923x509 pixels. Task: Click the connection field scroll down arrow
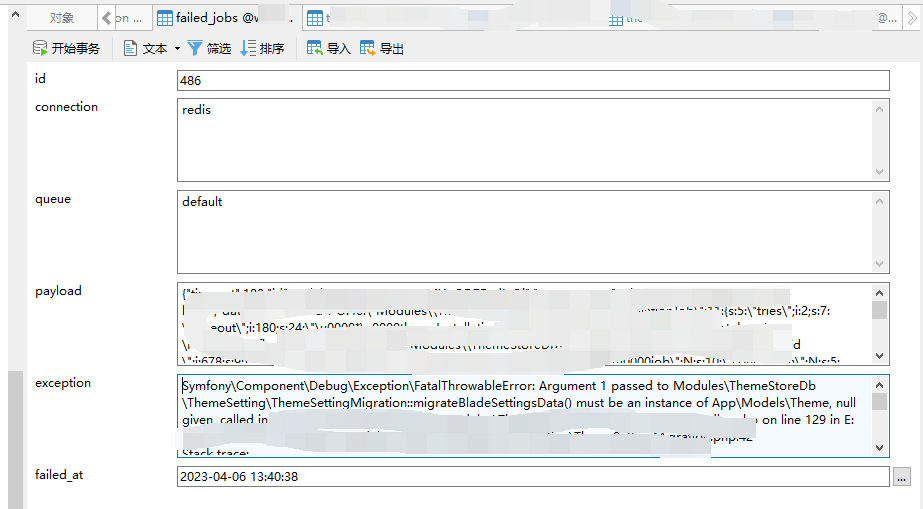[x=879, y=172]
